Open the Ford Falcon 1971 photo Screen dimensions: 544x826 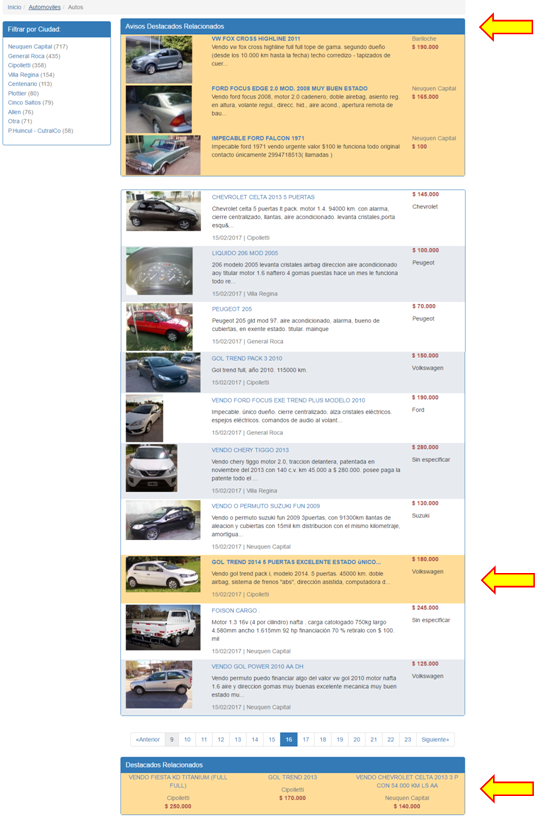tap(163, 155)
